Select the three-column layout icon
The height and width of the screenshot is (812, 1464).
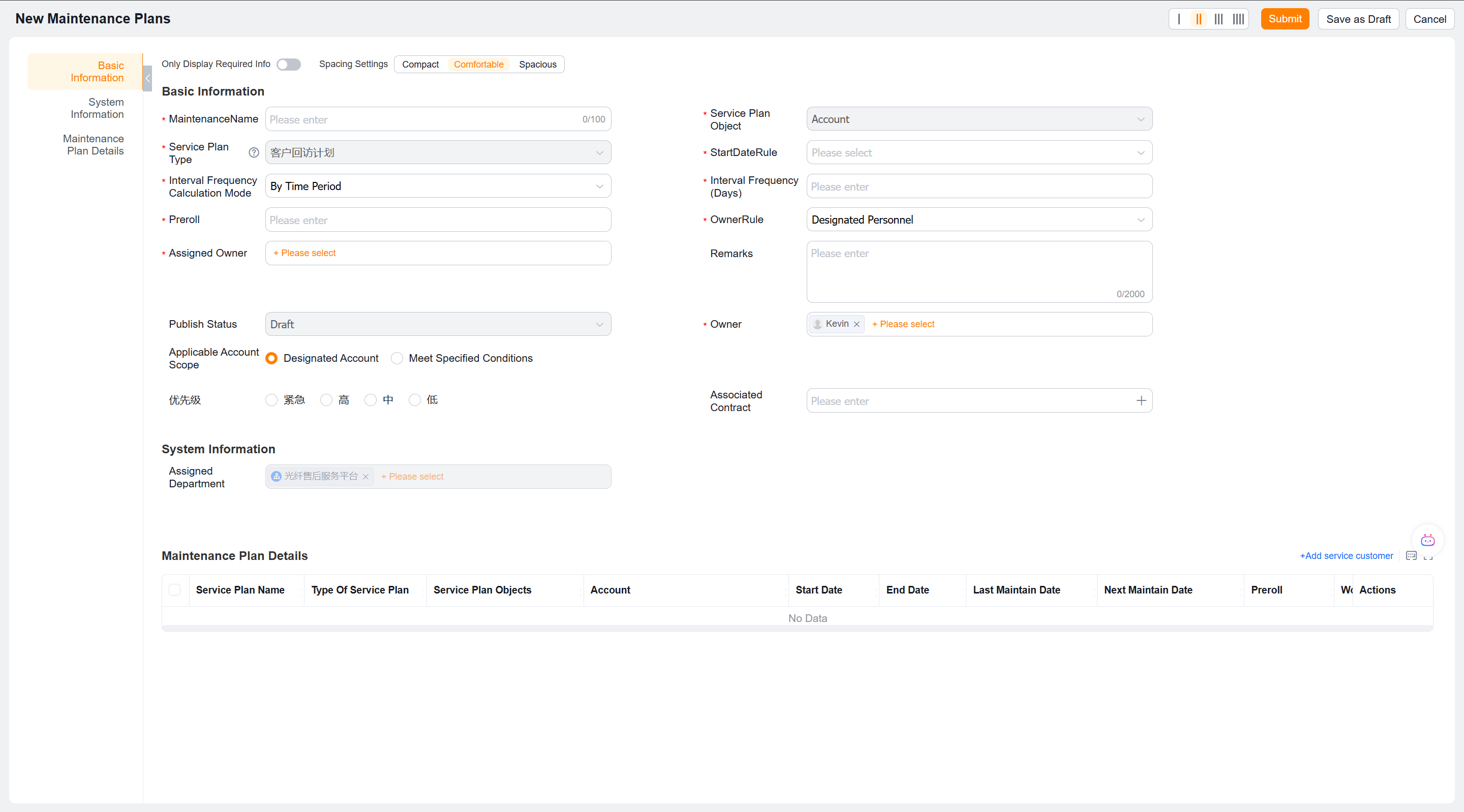coord(1218,19)
